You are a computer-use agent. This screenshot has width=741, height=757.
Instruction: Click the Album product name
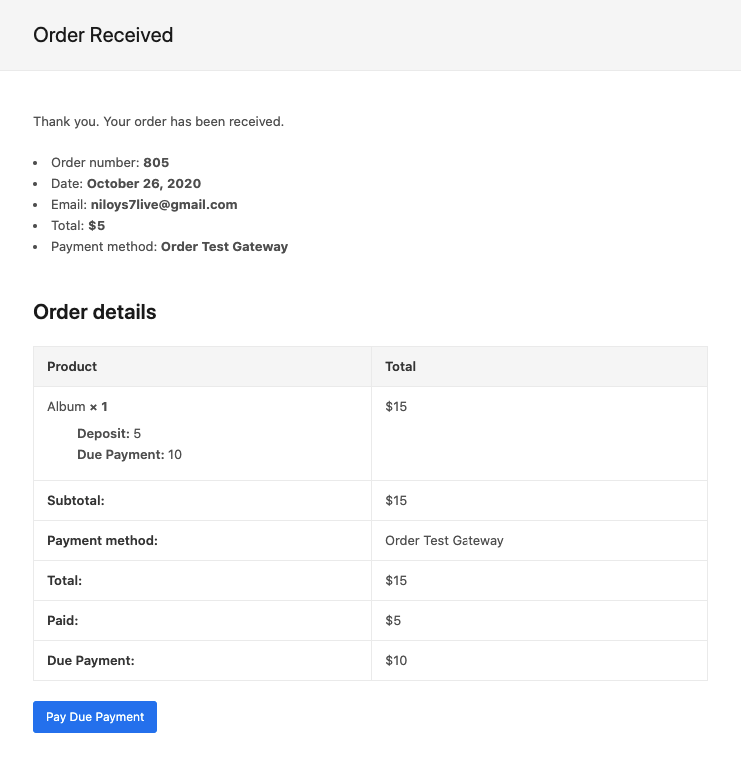click(65, 407)
